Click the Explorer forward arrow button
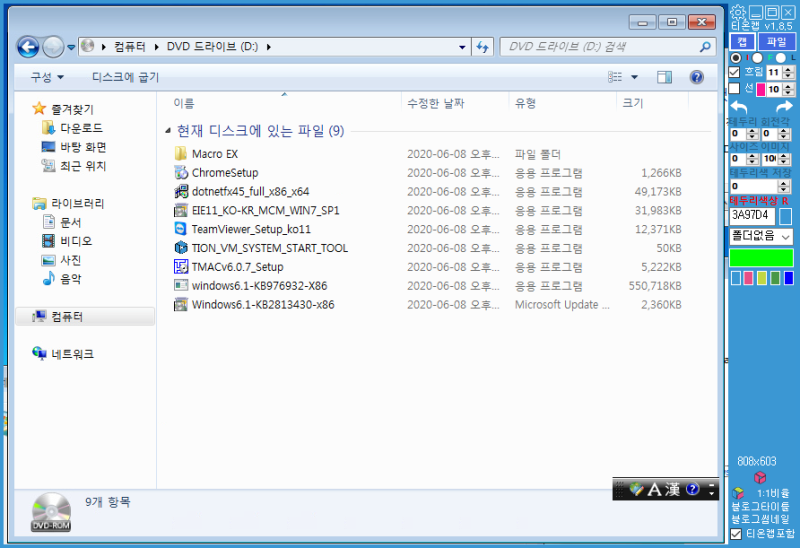This screenshot has height=548, width=800. point(53,47)
